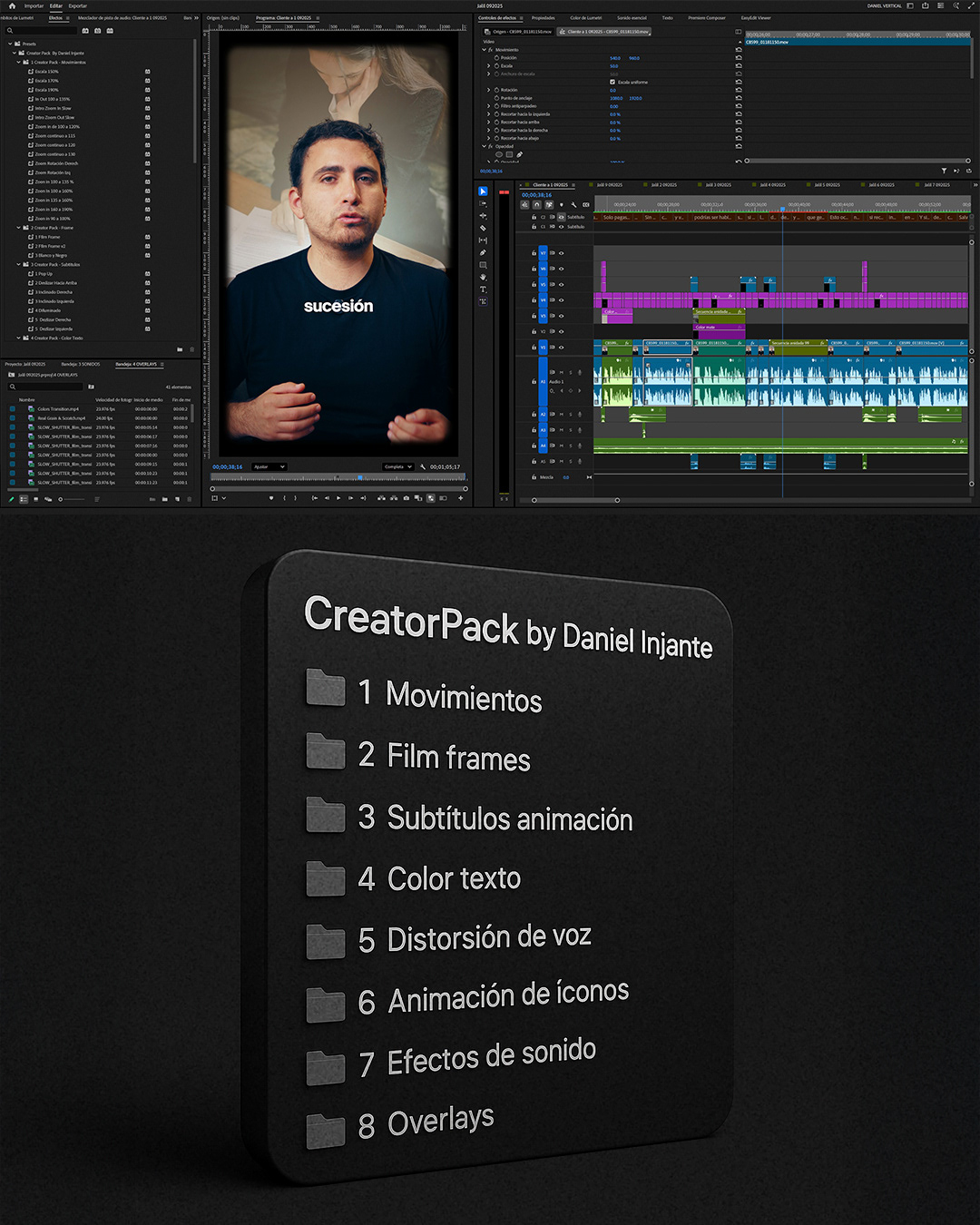Select Escala 150% preset
Image resolution: width=980 pixels, height=1225 pixels.
[46, 72]
